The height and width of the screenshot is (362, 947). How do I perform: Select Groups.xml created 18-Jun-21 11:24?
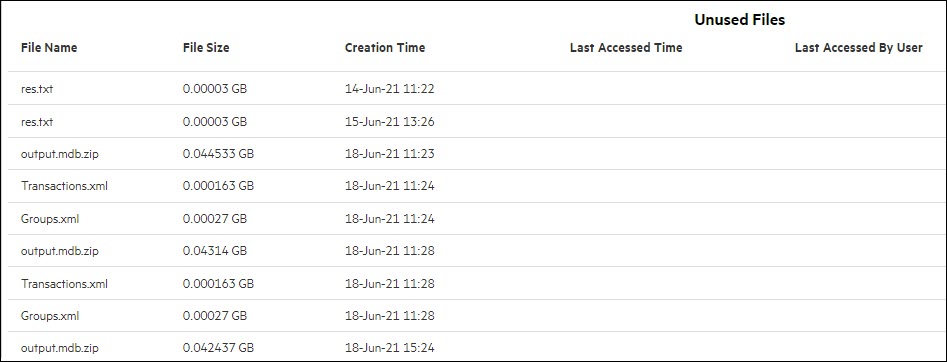pyautogui.click(x=474, y=219)
